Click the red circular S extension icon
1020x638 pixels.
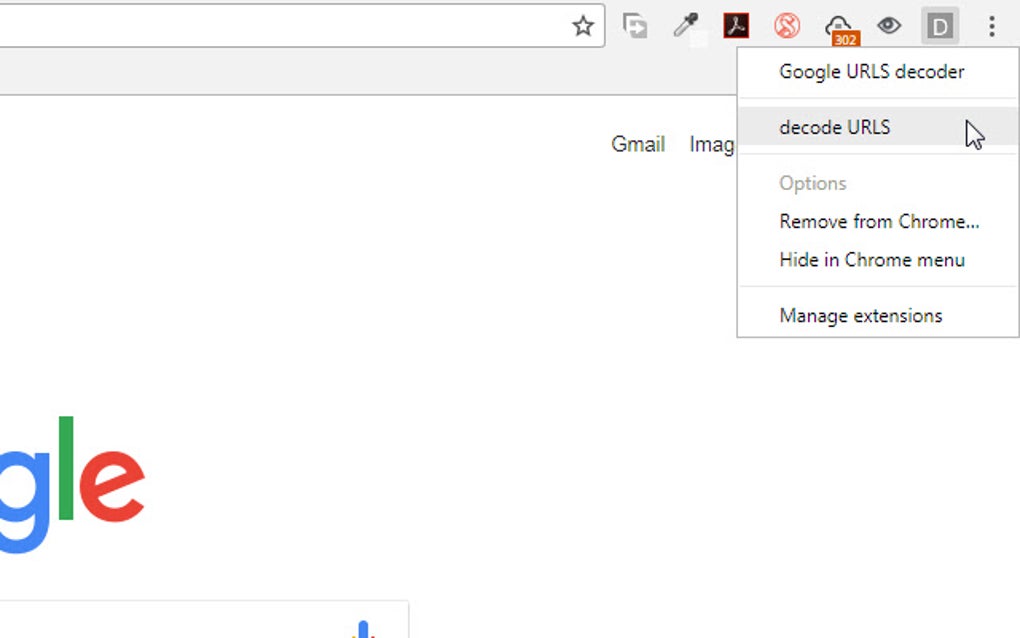pyautogui.click(x=787, y=26)
